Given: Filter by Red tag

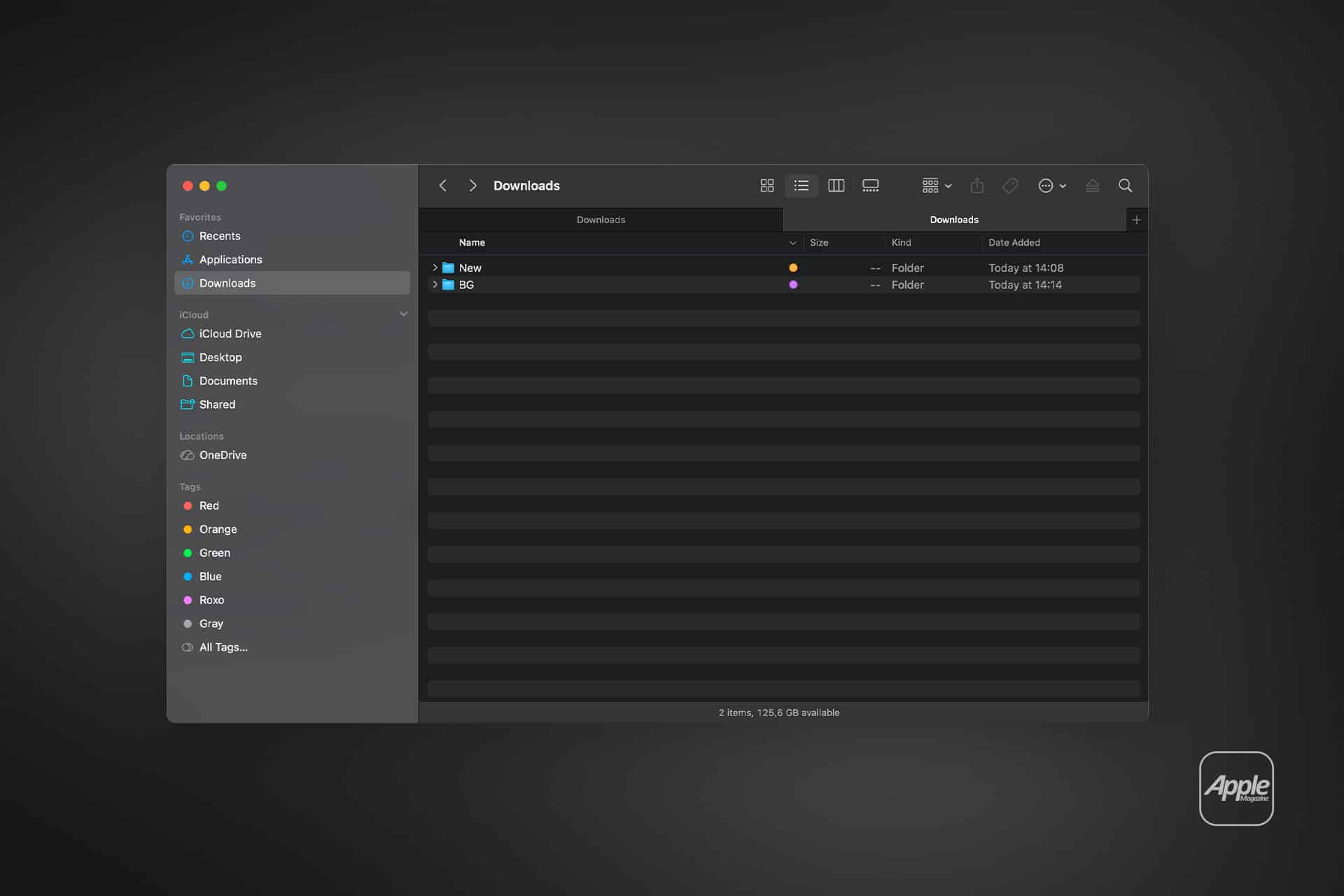Looking at the screenshot, I should (x=292, y=505).
